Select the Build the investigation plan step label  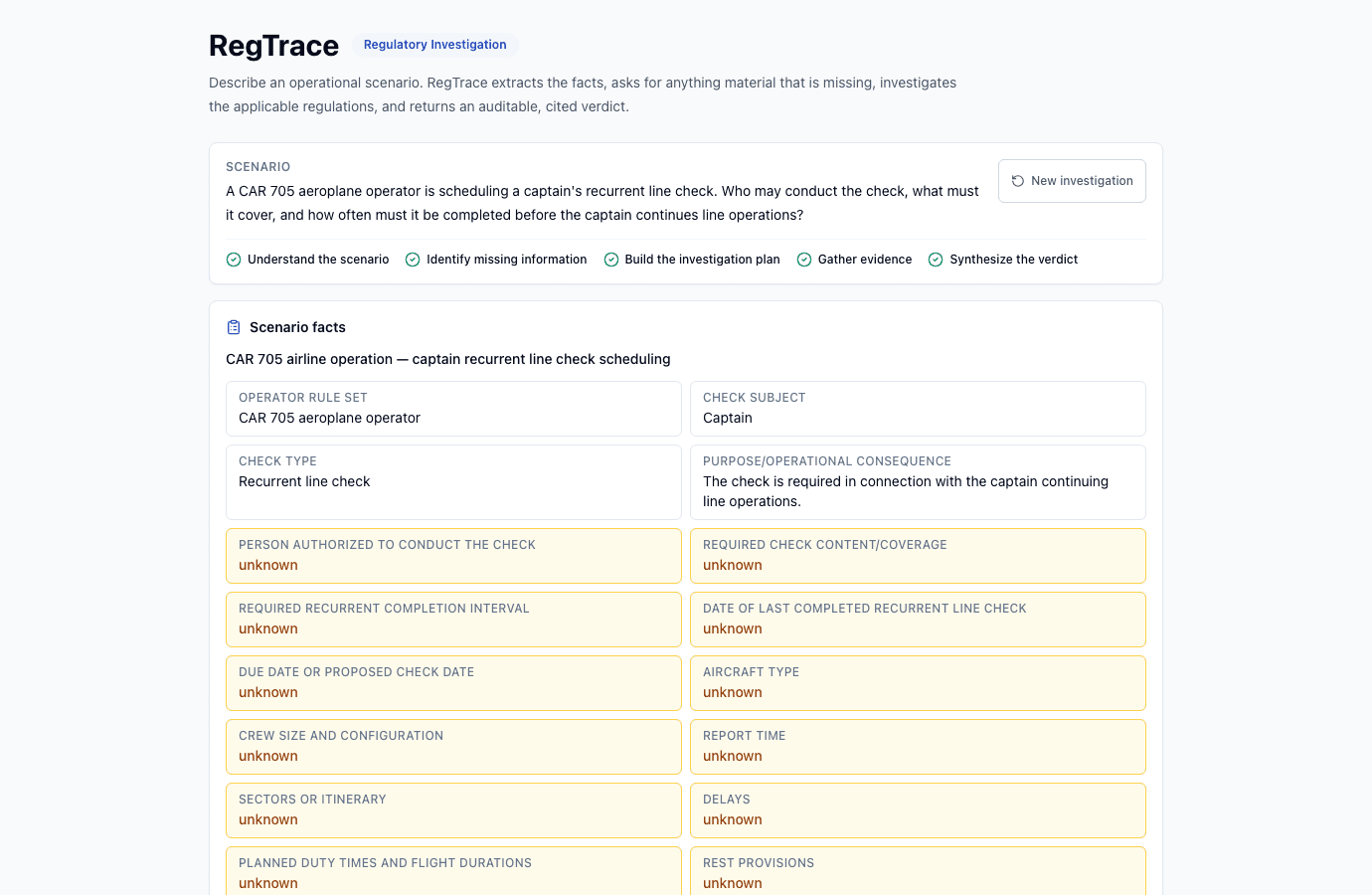703,260
